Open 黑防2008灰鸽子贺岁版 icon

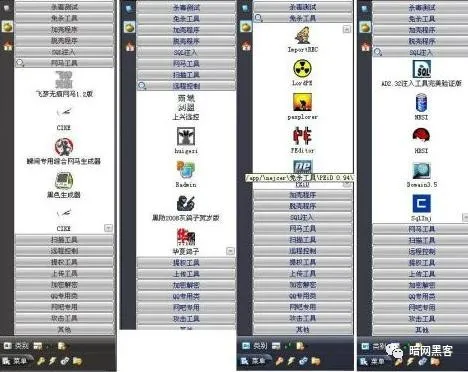click(186, 203)
